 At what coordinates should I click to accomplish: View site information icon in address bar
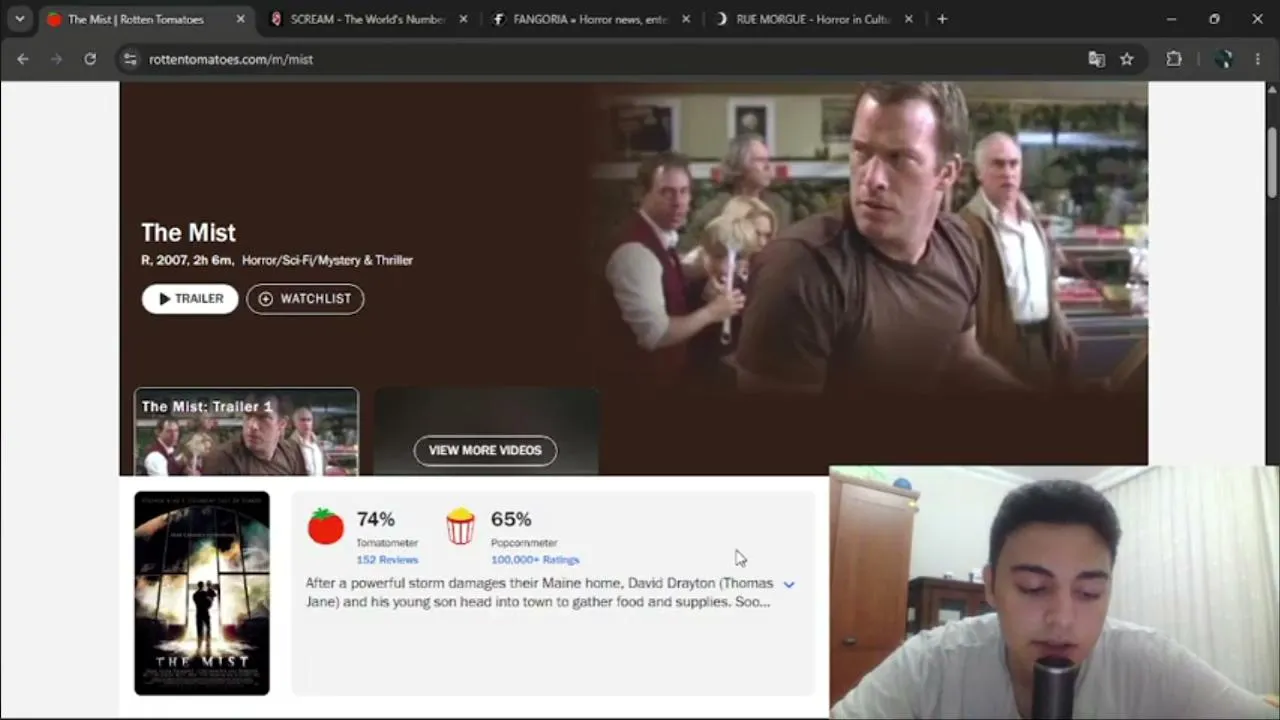130,59
